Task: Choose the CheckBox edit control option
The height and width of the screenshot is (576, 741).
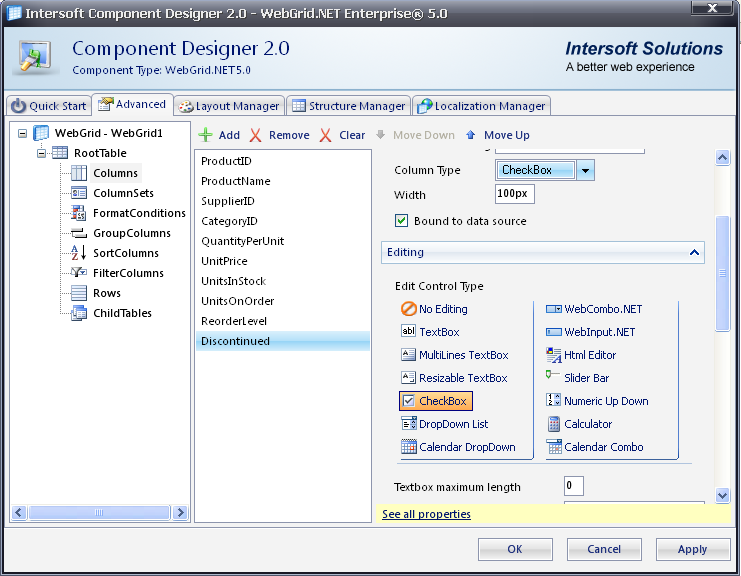Action: [436, 401]
